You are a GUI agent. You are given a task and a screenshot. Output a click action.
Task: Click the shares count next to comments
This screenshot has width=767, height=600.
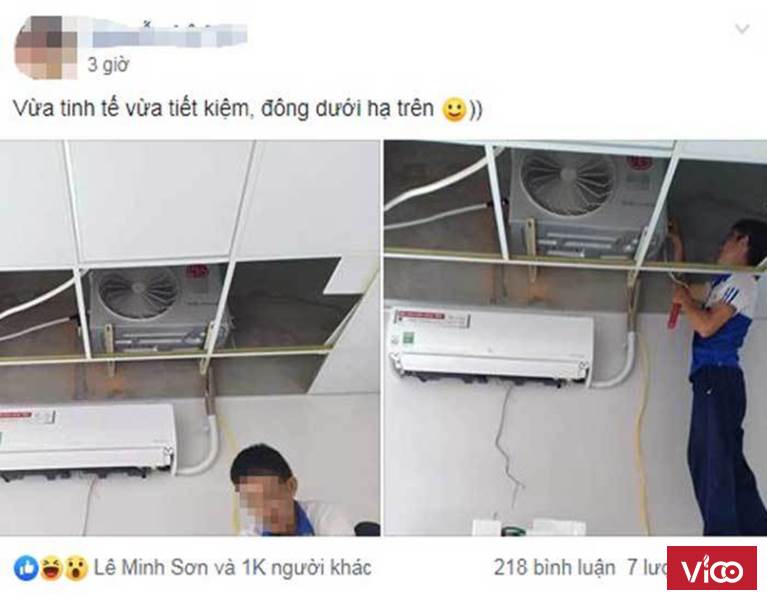click(647, 568)
